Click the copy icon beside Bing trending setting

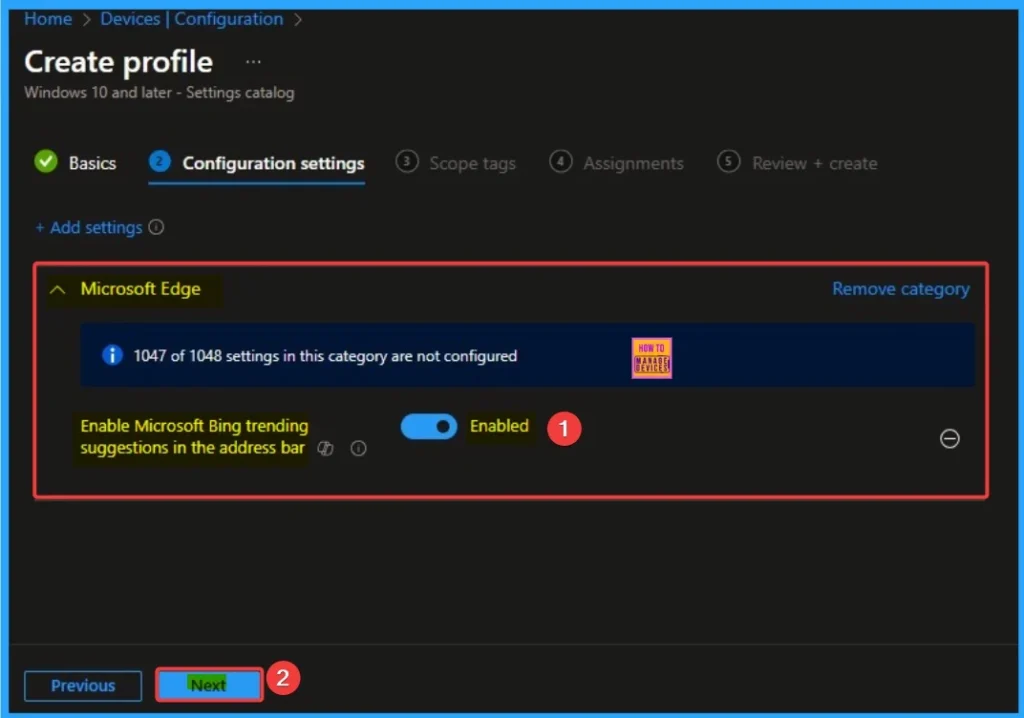tap(325, 448)
